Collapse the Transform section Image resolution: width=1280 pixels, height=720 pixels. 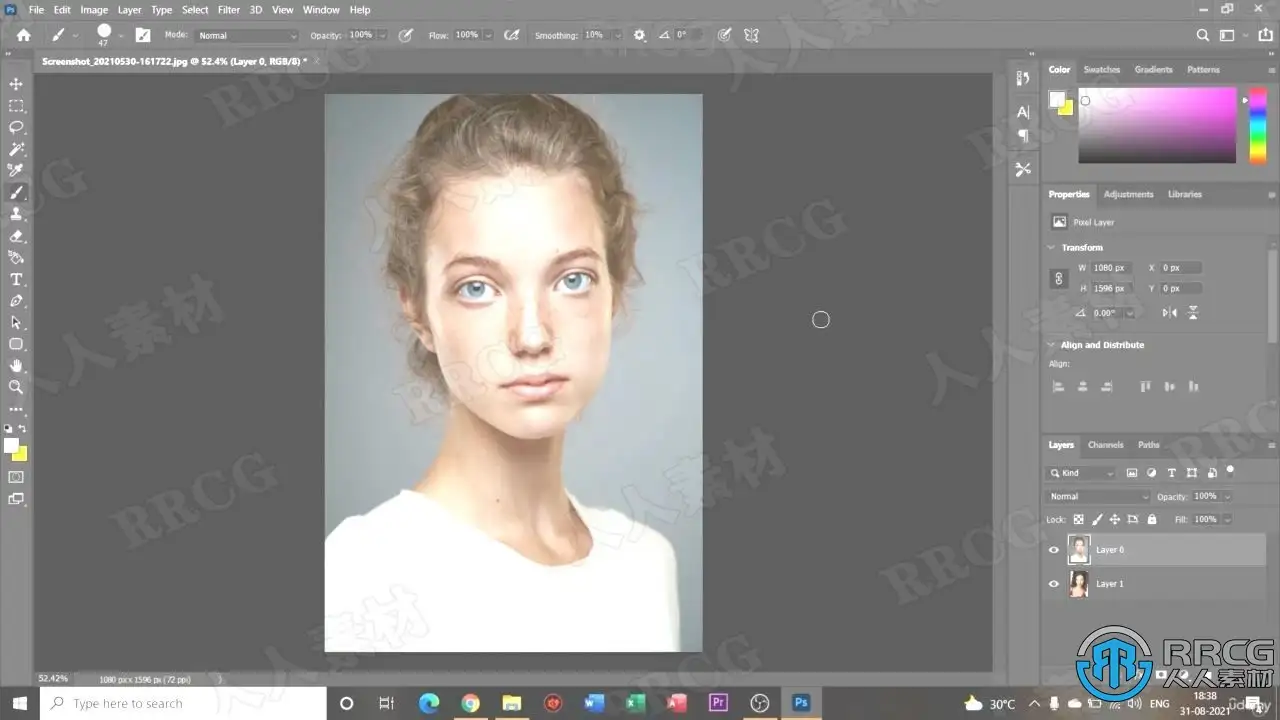1051,247
